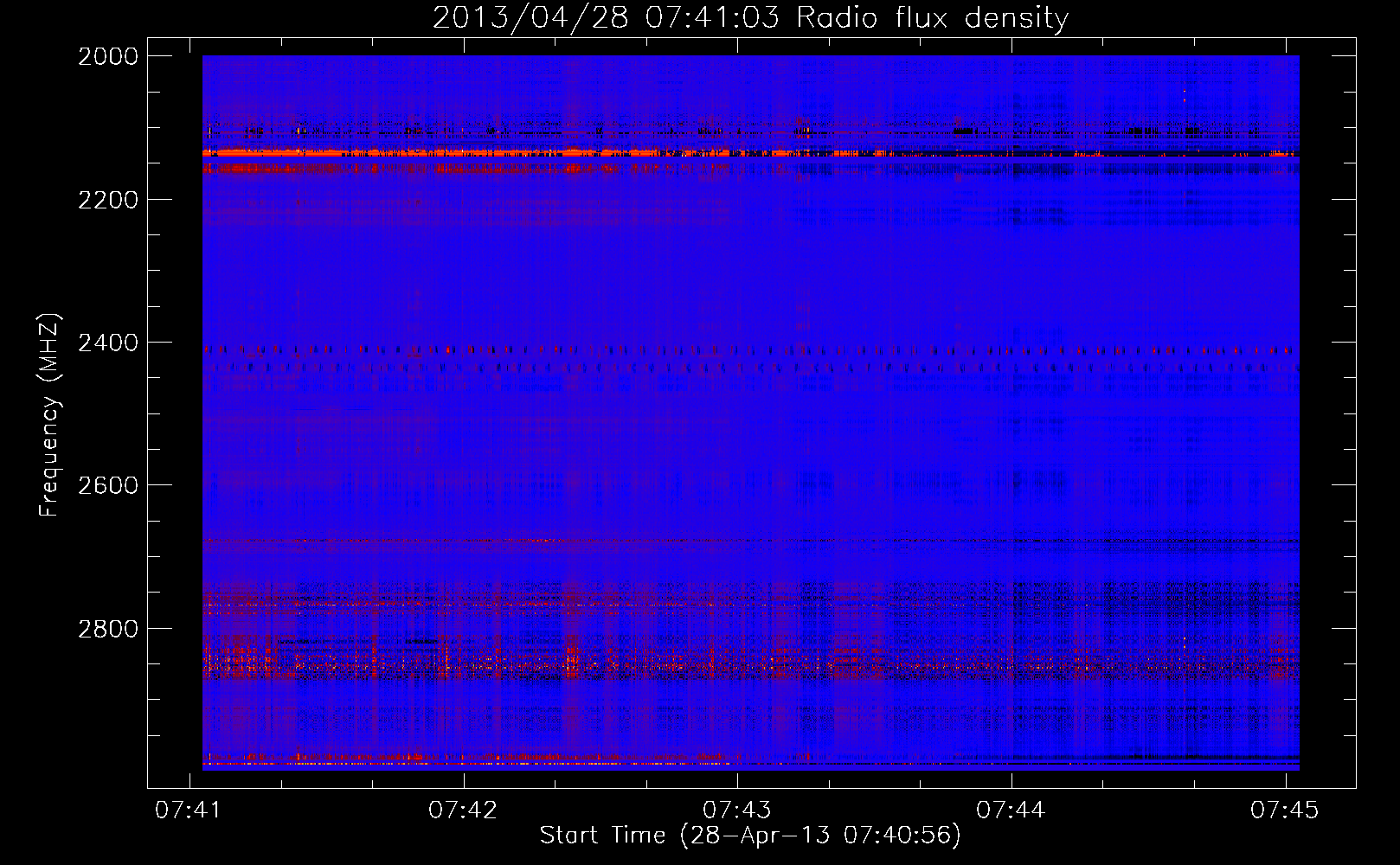Viewport: 1400px width, 865px height.
Task: Click the 07:42 time axis label
Action: pyautogui.click(x=463, y=810)
